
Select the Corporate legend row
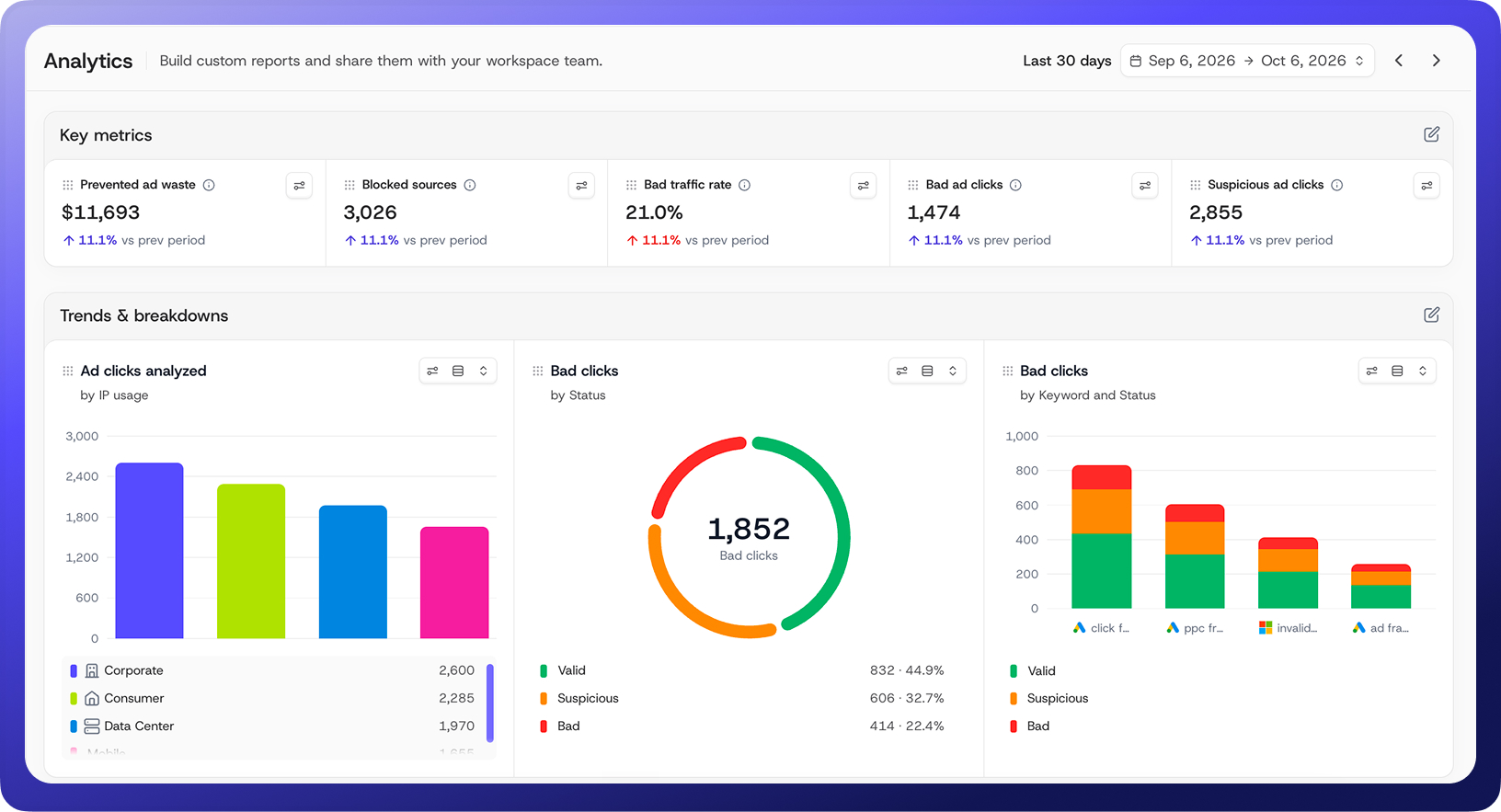(273, 670)
